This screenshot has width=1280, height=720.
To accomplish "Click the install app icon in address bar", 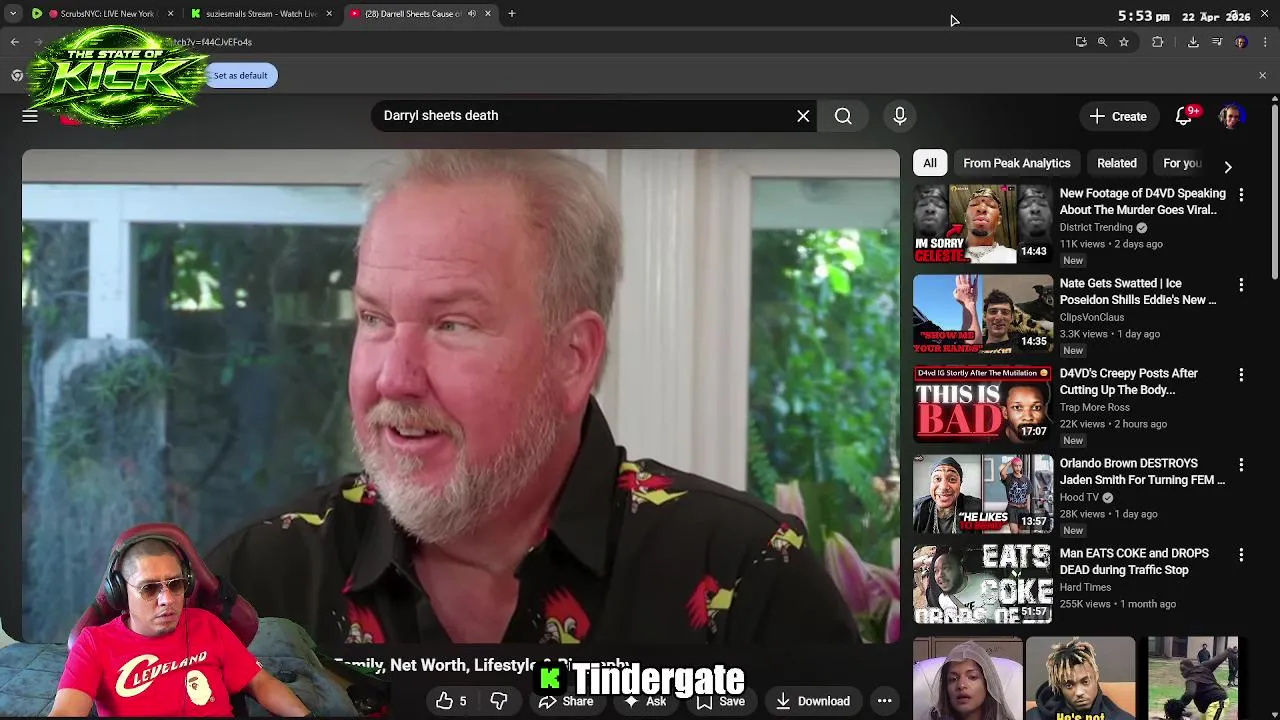I will [x=1081, y=42].
